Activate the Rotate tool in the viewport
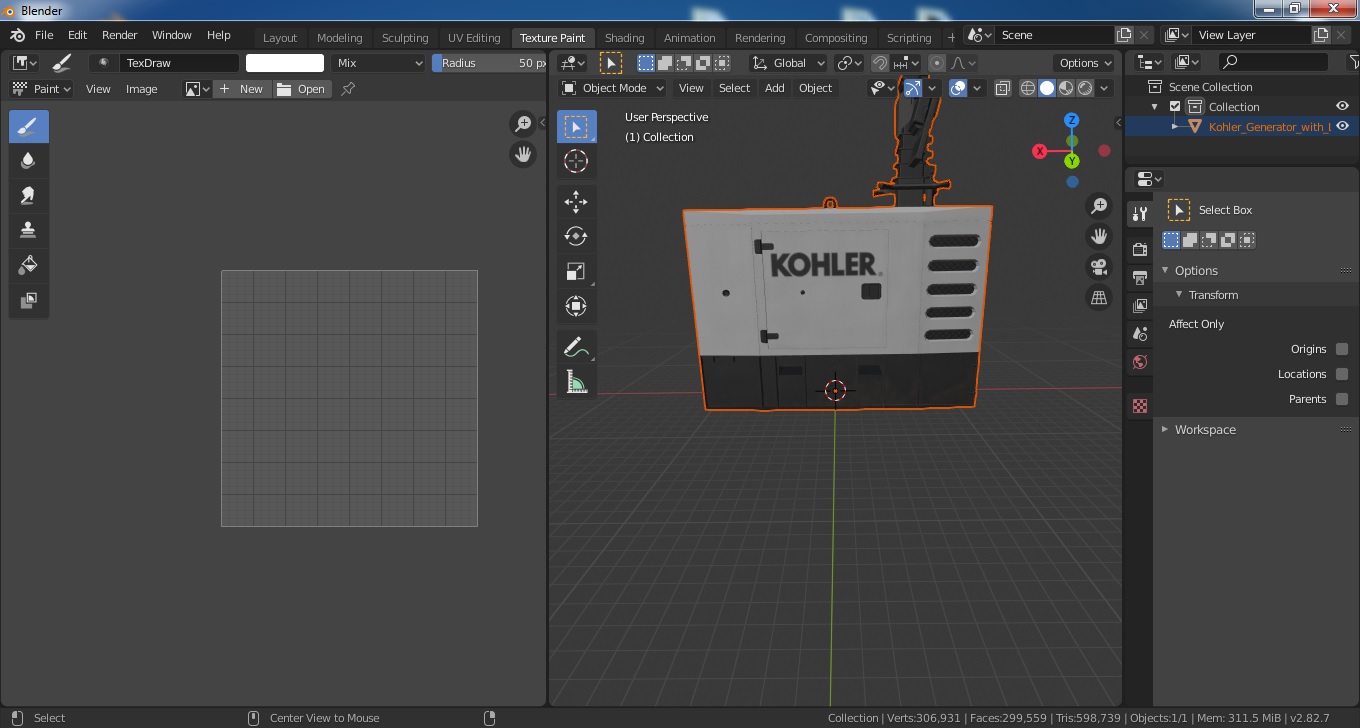This screenshot has width=1360, height=728. click(x=576, y=236)
